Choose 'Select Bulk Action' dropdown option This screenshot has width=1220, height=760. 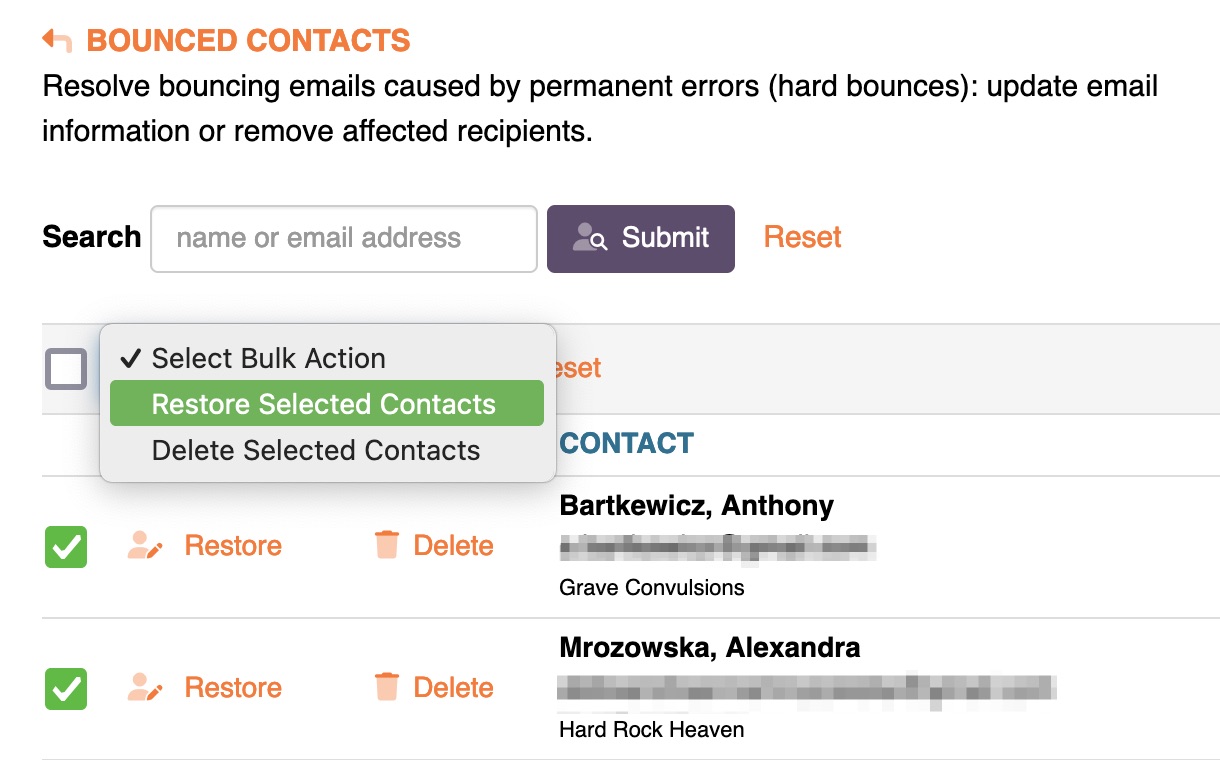click(x=268, y=359)
